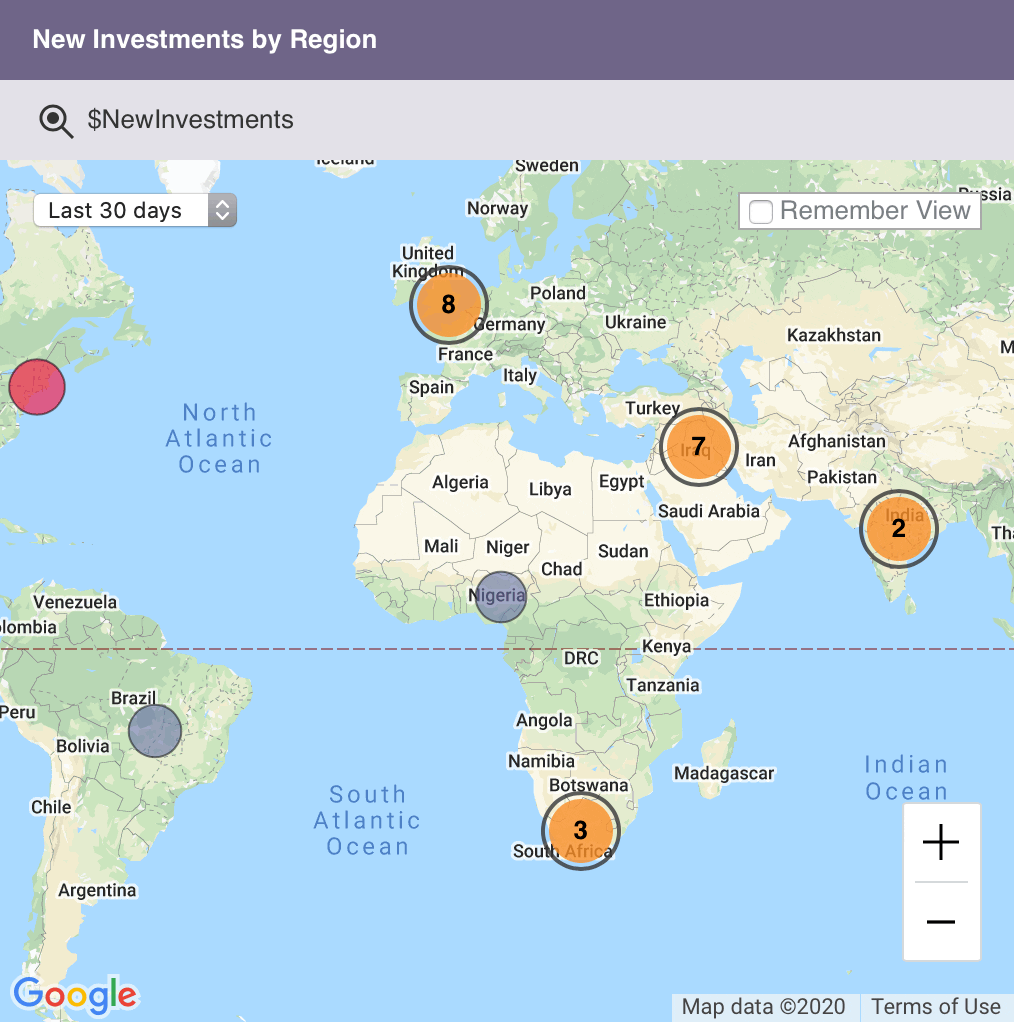
Task: Zoom out with the minus button
Action: [941, 922]
